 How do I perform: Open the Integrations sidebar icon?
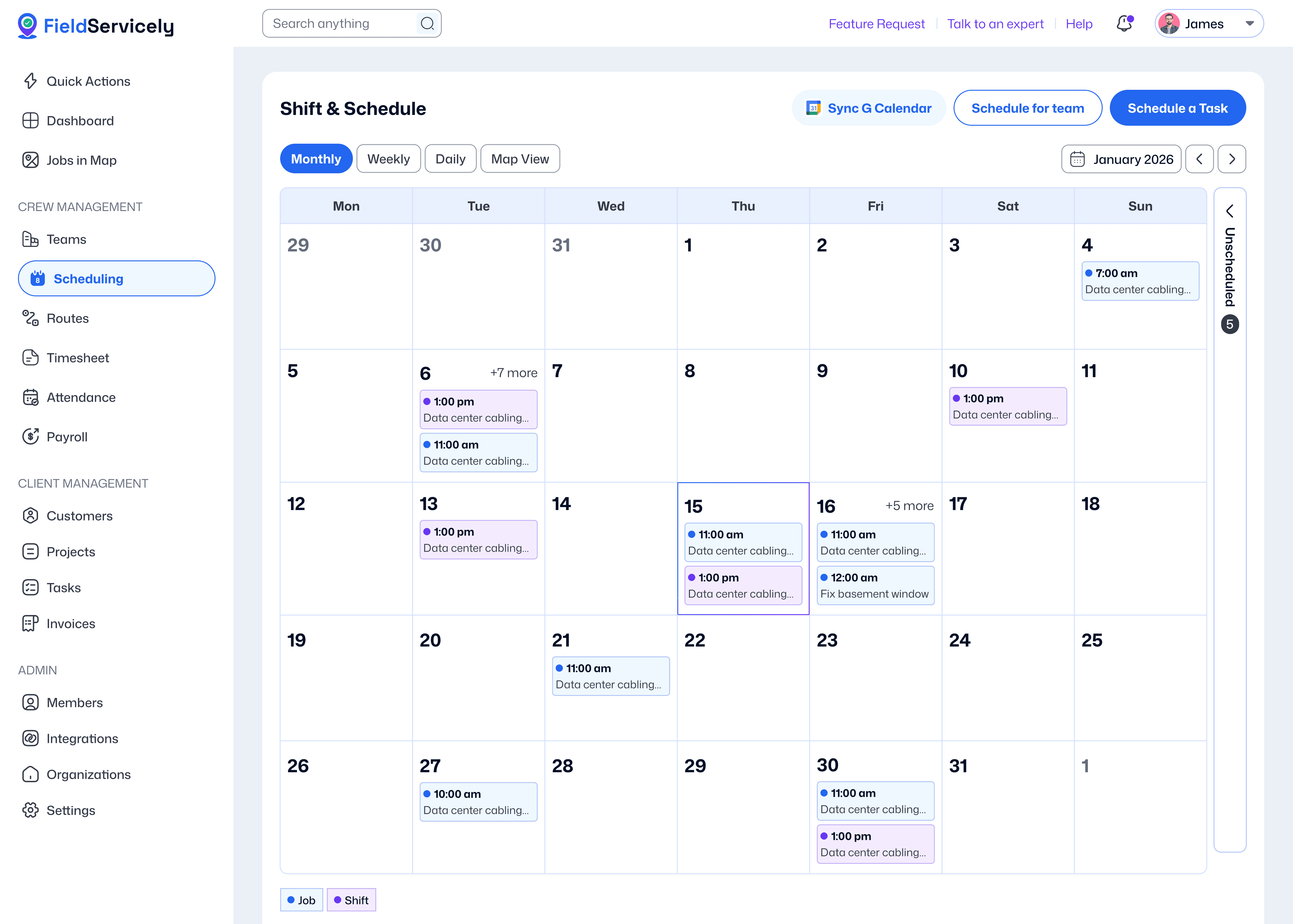click(30, 738)
